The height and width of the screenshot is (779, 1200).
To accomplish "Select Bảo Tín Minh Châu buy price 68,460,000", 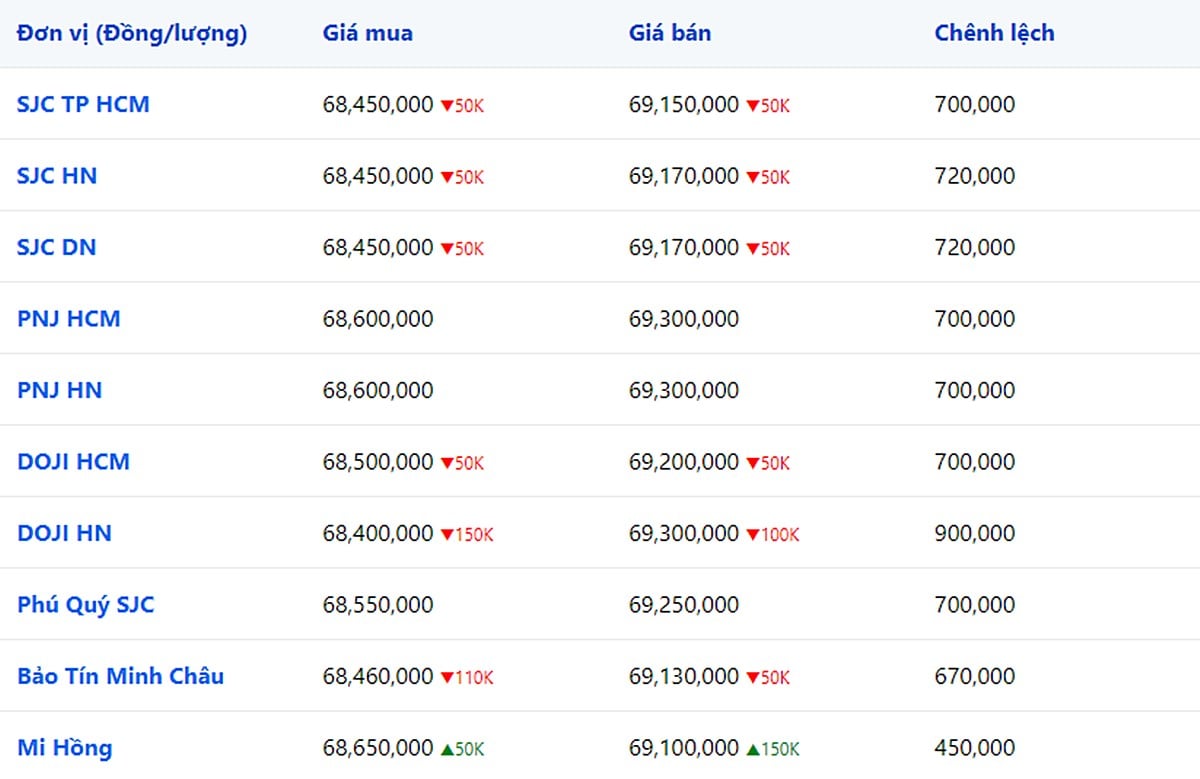I will [378, 677].
